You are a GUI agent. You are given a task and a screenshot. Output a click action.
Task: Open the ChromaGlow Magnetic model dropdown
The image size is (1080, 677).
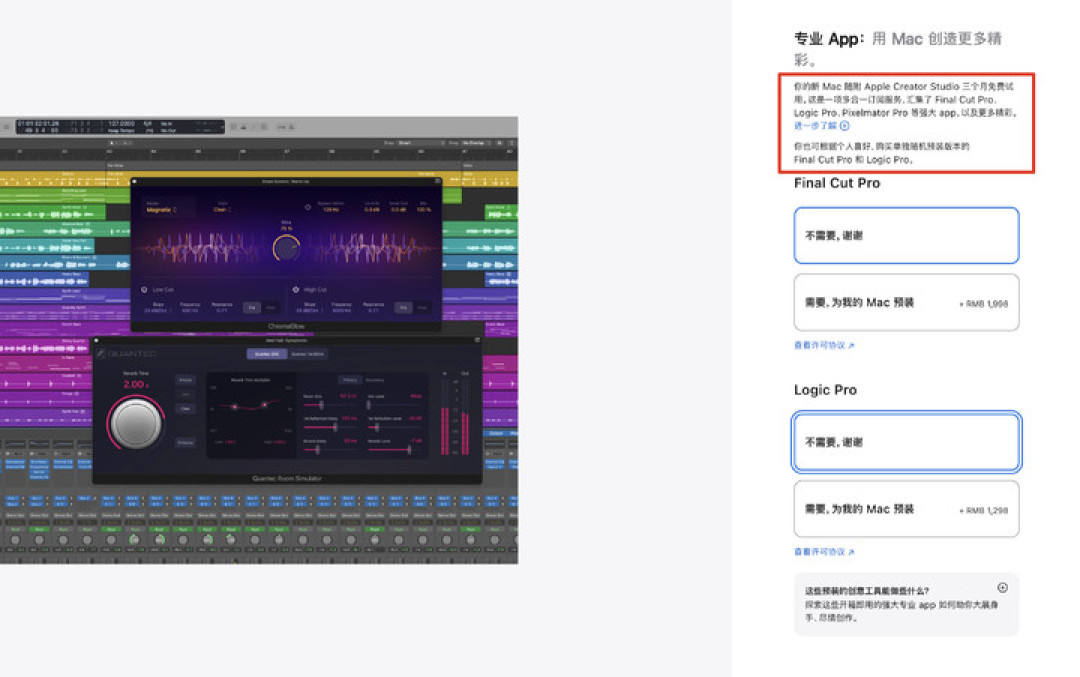point(162,209)
